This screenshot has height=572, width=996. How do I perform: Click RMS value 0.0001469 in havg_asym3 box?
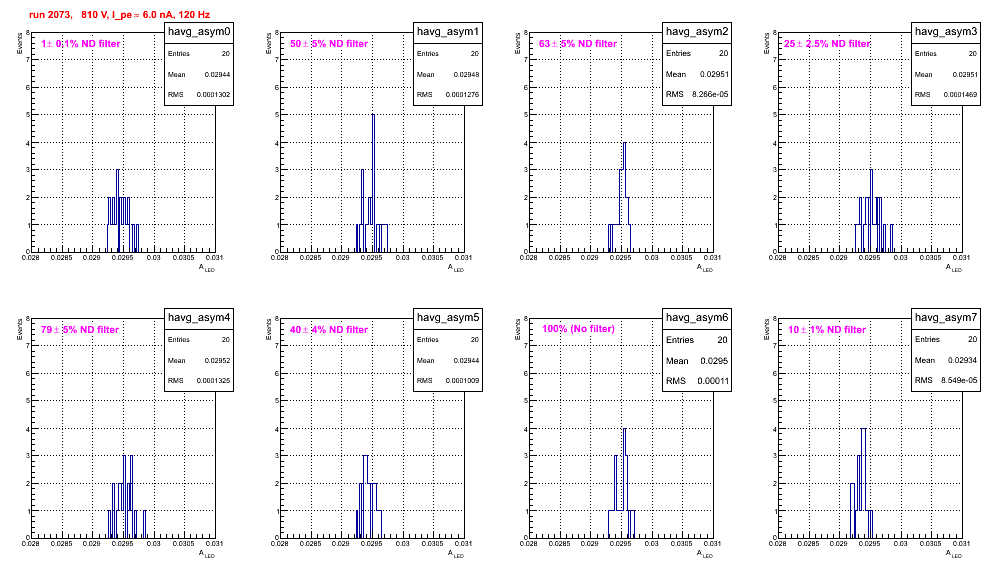point(960,95)
